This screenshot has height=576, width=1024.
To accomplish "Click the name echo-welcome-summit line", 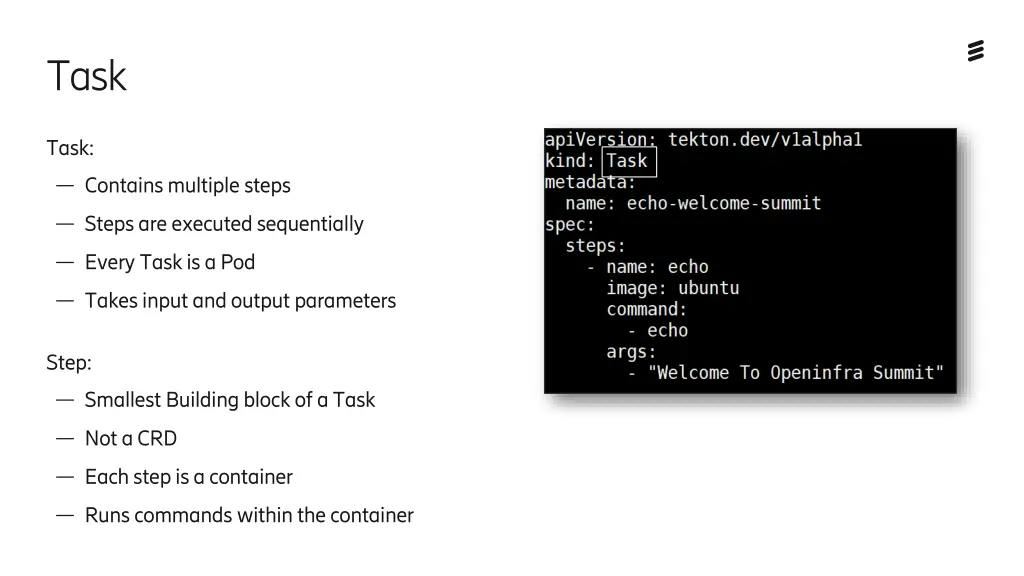I will point(693,203).
